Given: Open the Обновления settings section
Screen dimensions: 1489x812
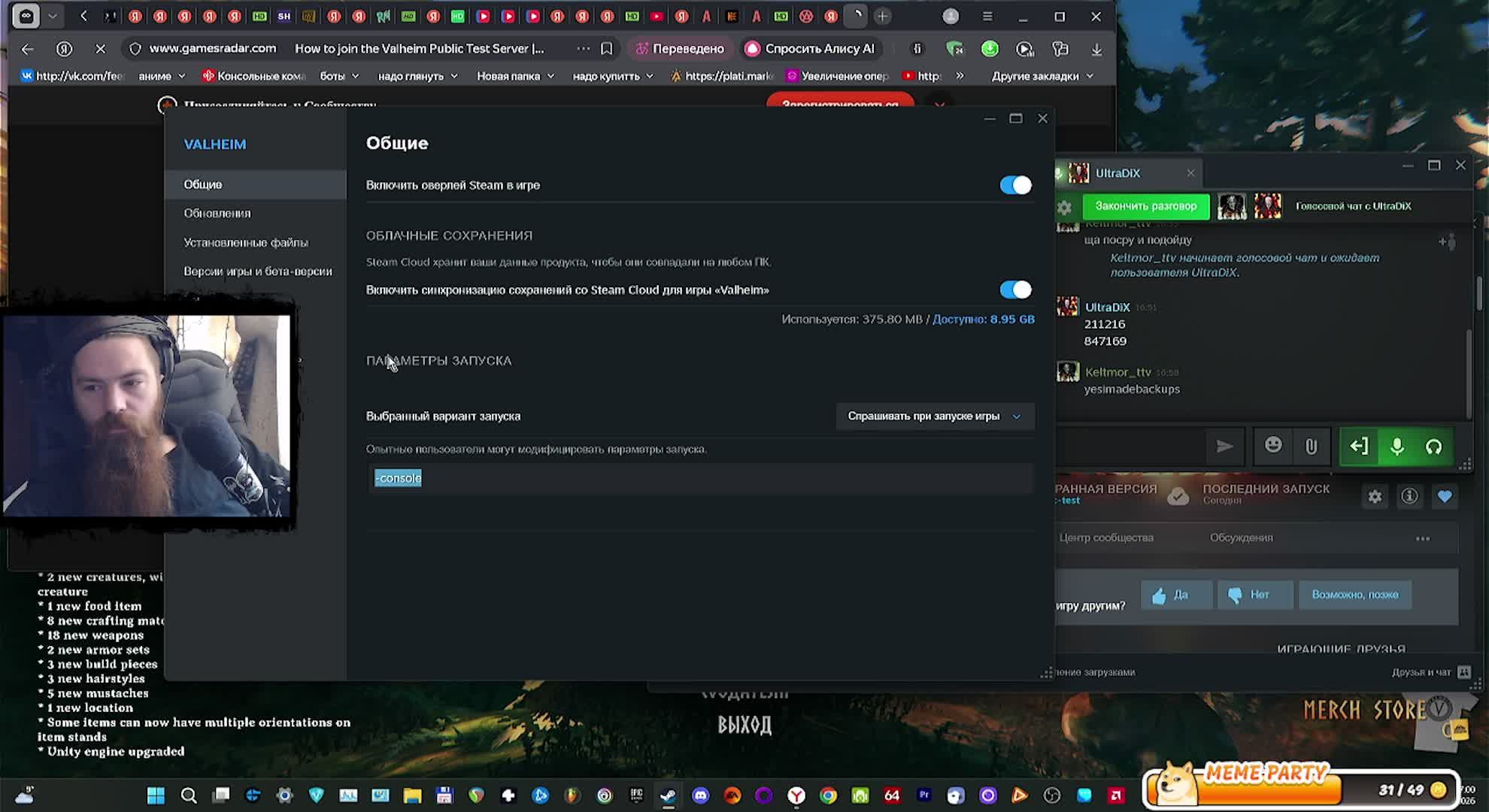Looking at the screenshot, I should (217, 213).
